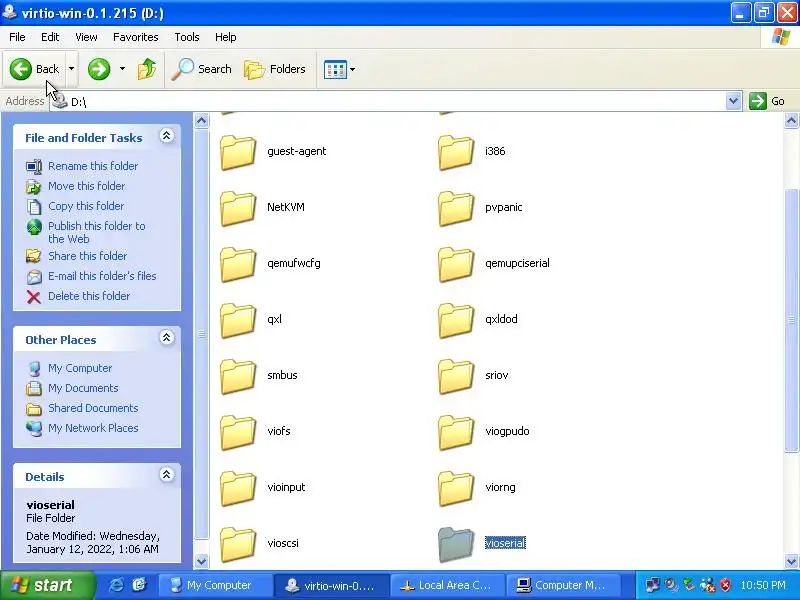
Task: Switch to My Computer taskbar window
Action: click(x=215, y=585)
